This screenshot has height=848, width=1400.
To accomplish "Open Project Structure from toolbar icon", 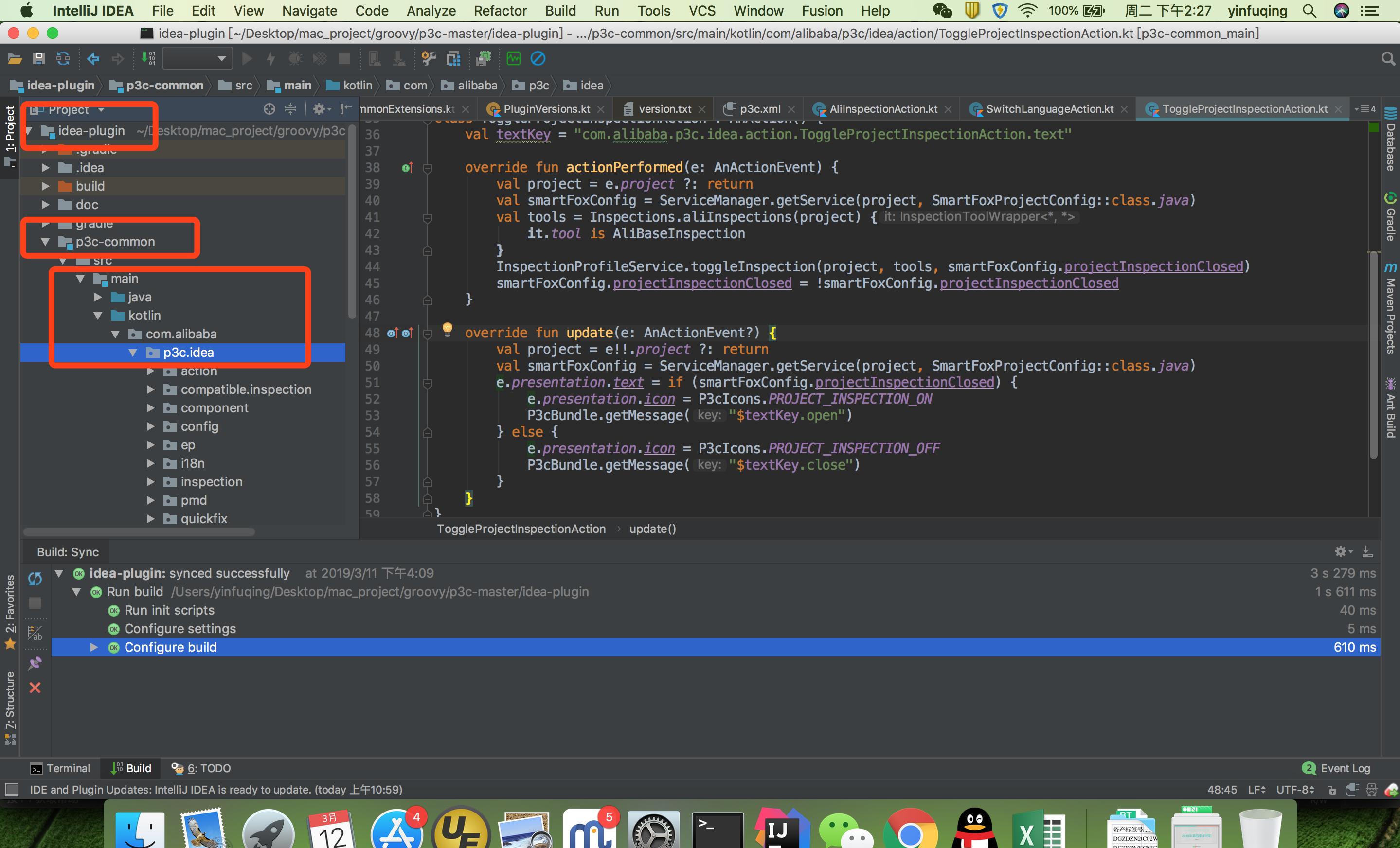I will click(x=453, y=58).
